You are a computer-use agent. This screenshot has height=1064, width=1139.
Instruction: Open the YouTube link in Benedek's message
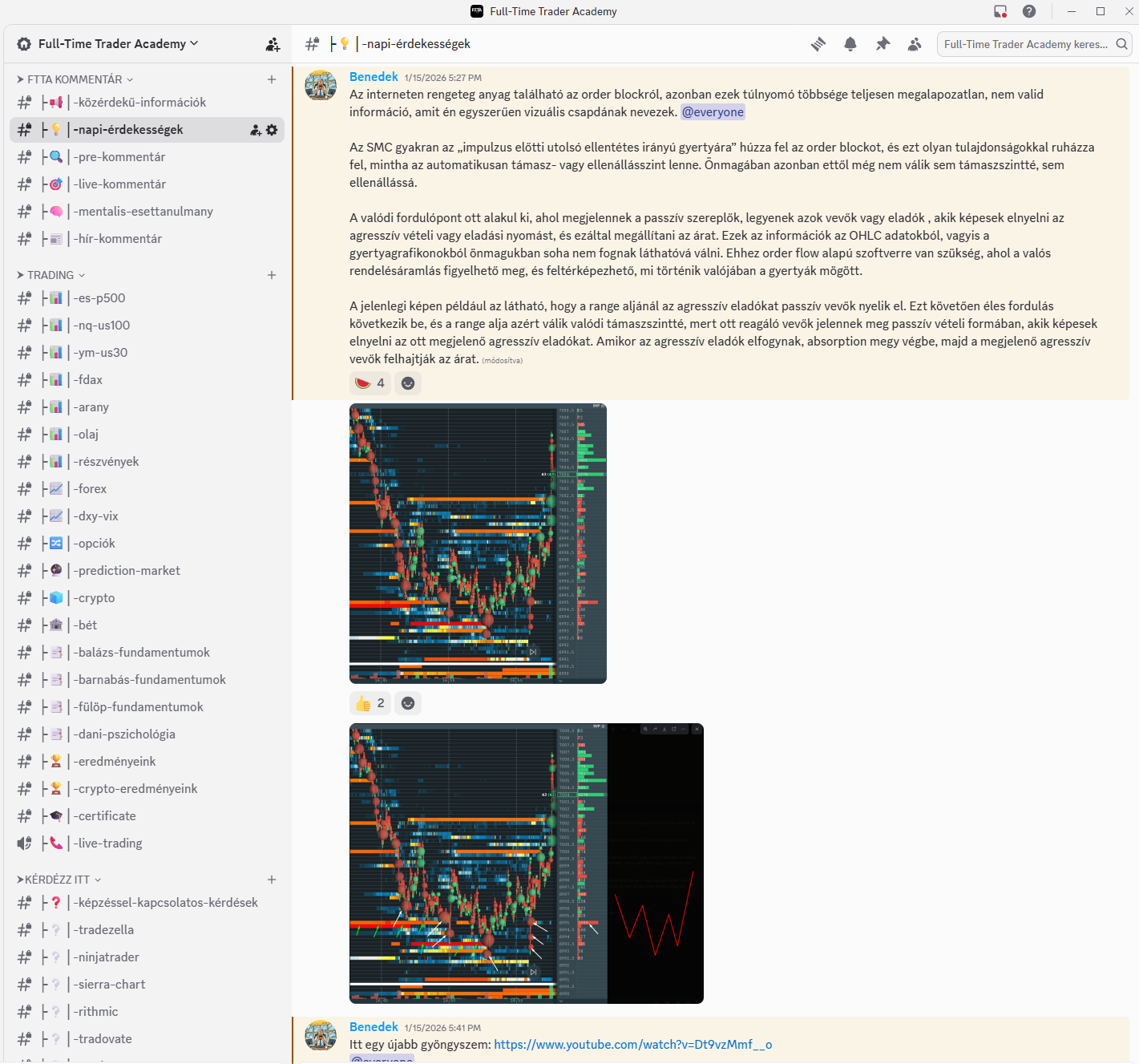pos(632,1044)
